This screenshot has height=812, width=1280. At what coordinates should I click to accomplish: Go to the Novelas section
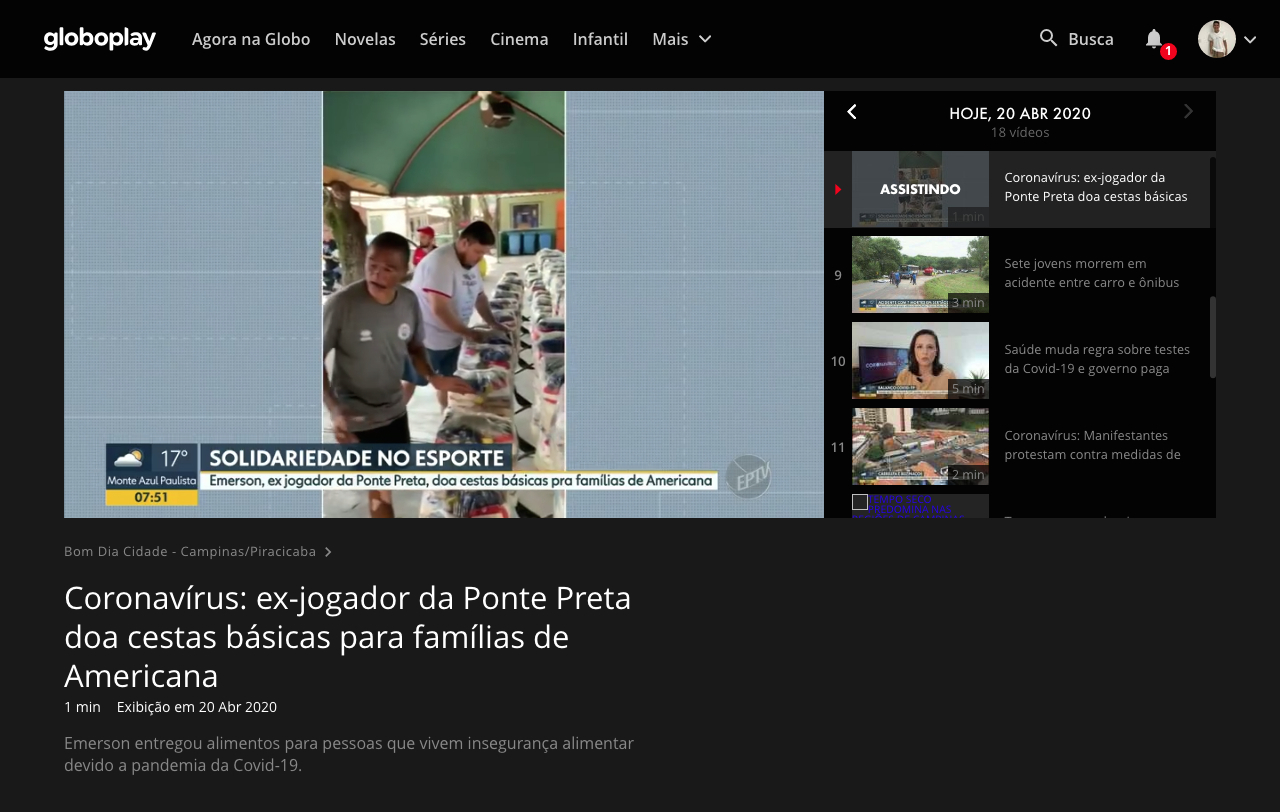[x=365, y=39]
